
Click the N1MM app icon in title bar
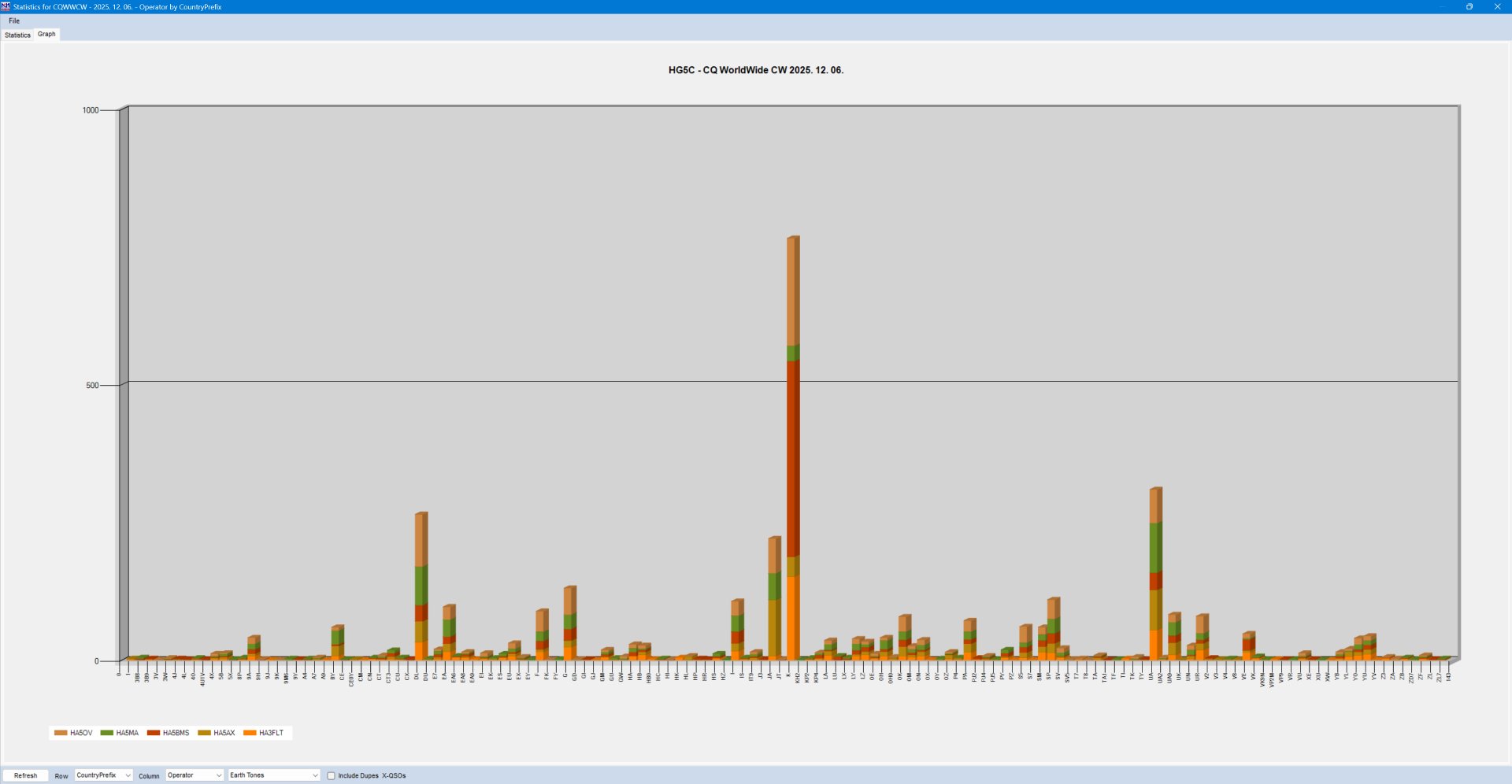tap(6, 6)
